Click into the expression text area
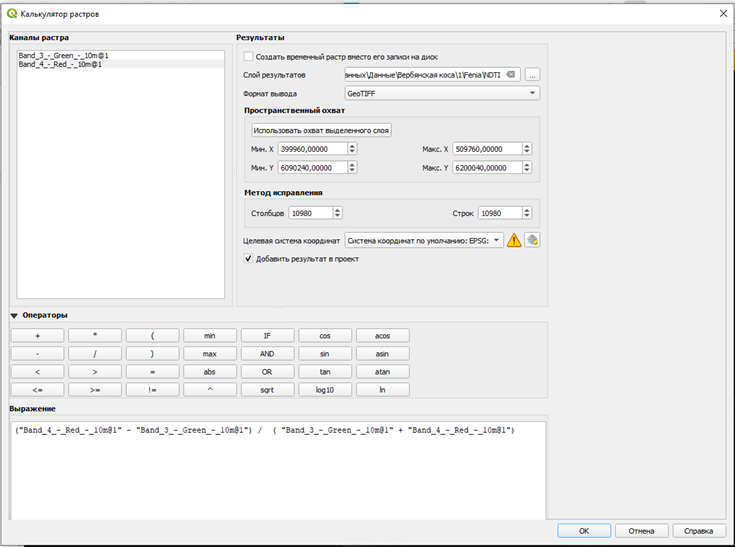This screenshot has height=547, width=735. pos(278,470)
